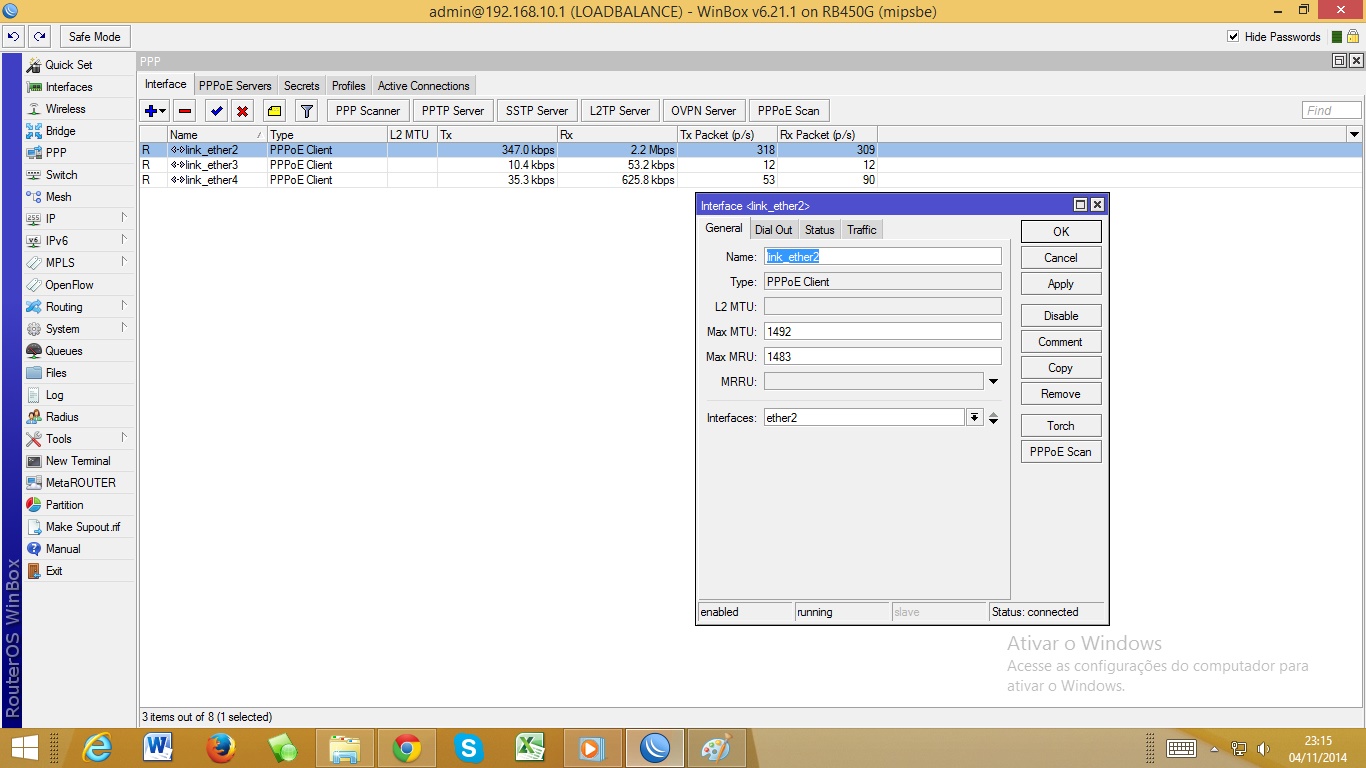The width and height of the screenshot is (1366, 768).
Task: Click the Apply button
Action: (x=1061, y=284)
